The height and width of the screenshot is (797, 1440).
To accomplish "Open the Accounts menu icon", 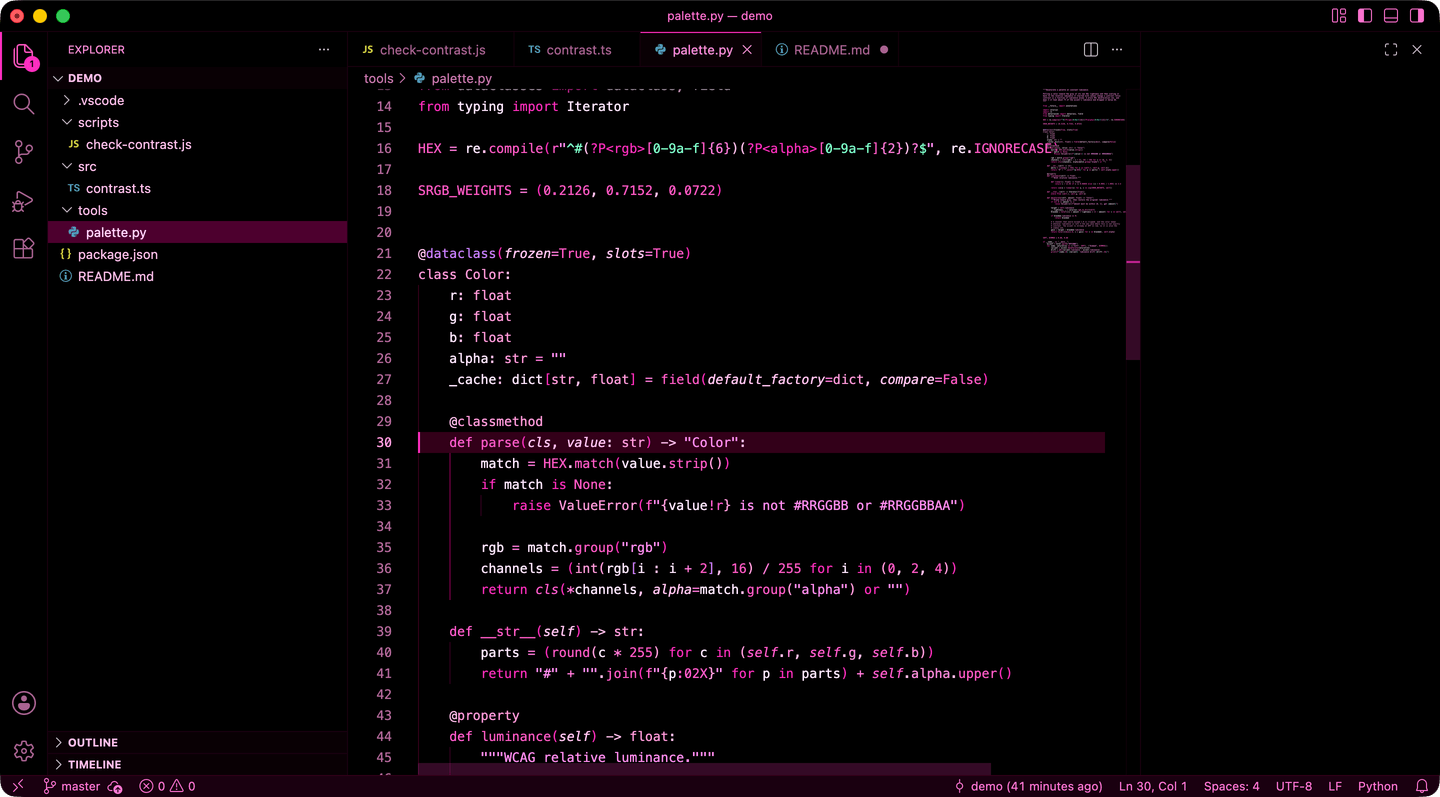I will [x=24, y=703].
